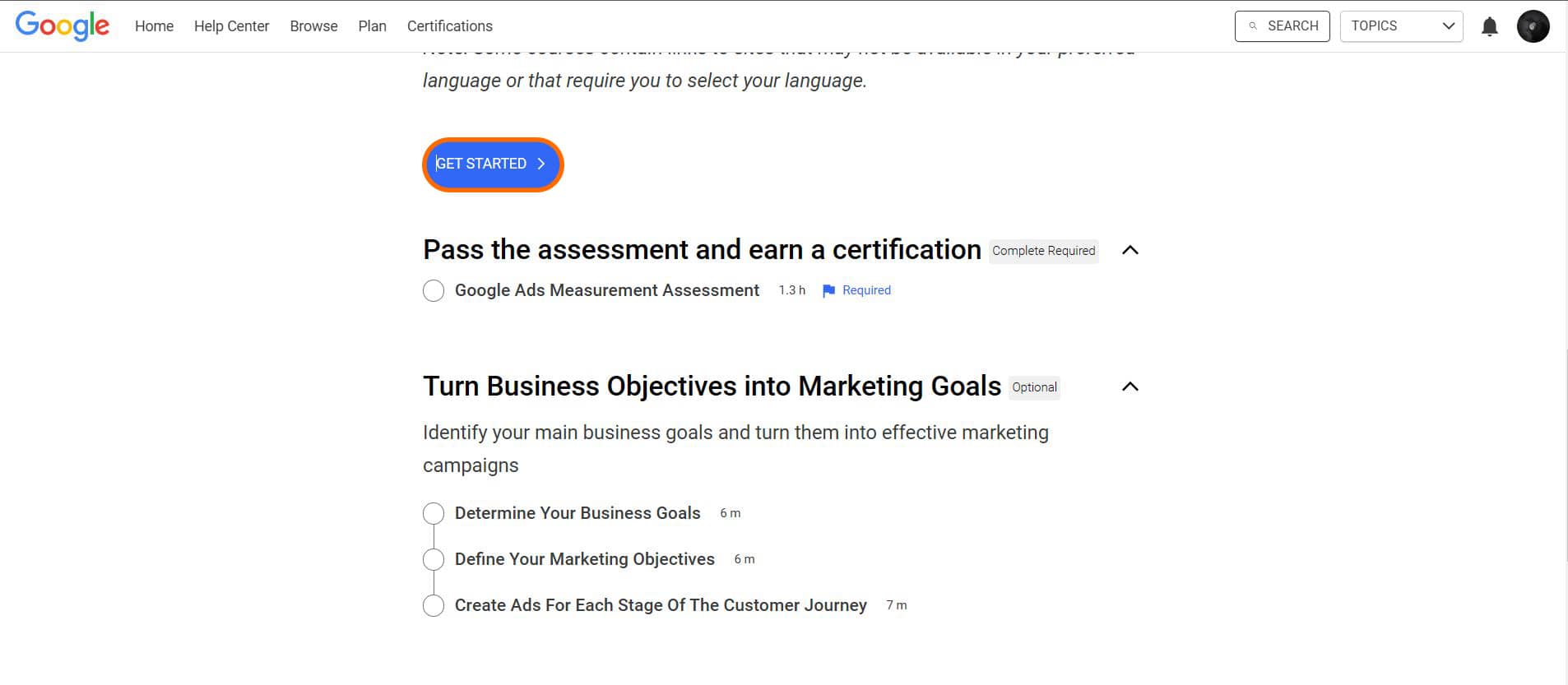The image size is (1568, 685).
Task: Mark Create Ads For Each Stage circle
Action: tap(434, 605)
